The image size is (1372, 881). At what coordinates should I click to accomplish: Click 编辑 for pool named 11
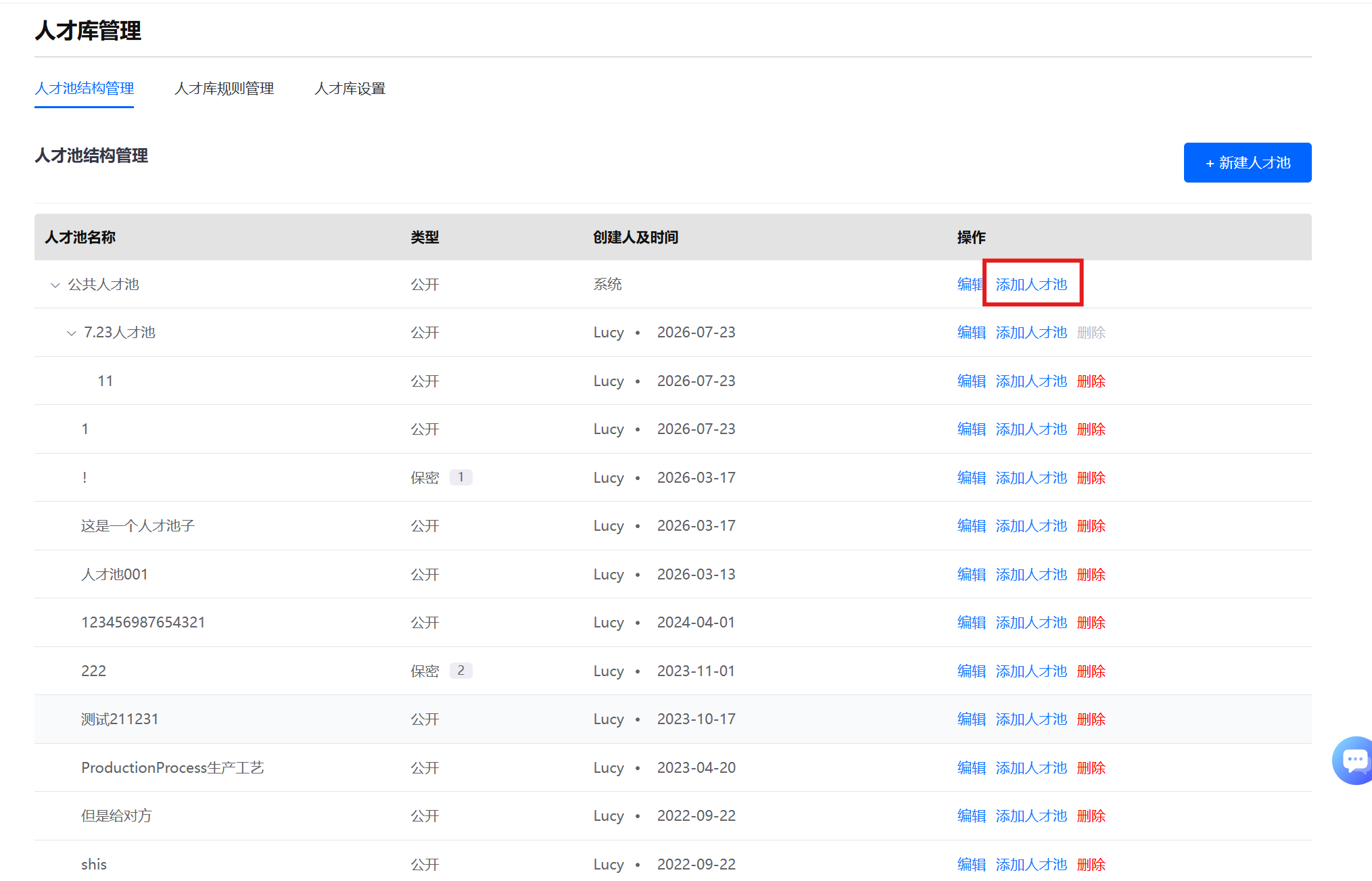972,381
